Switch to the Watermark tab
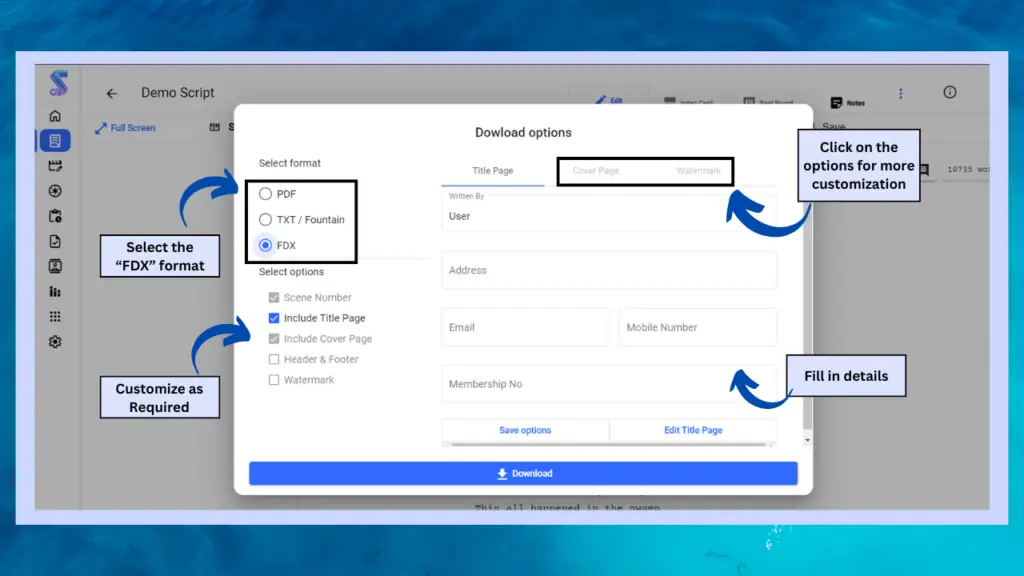The width and height of the screenshot is (1024, 576). pos(698,171)
